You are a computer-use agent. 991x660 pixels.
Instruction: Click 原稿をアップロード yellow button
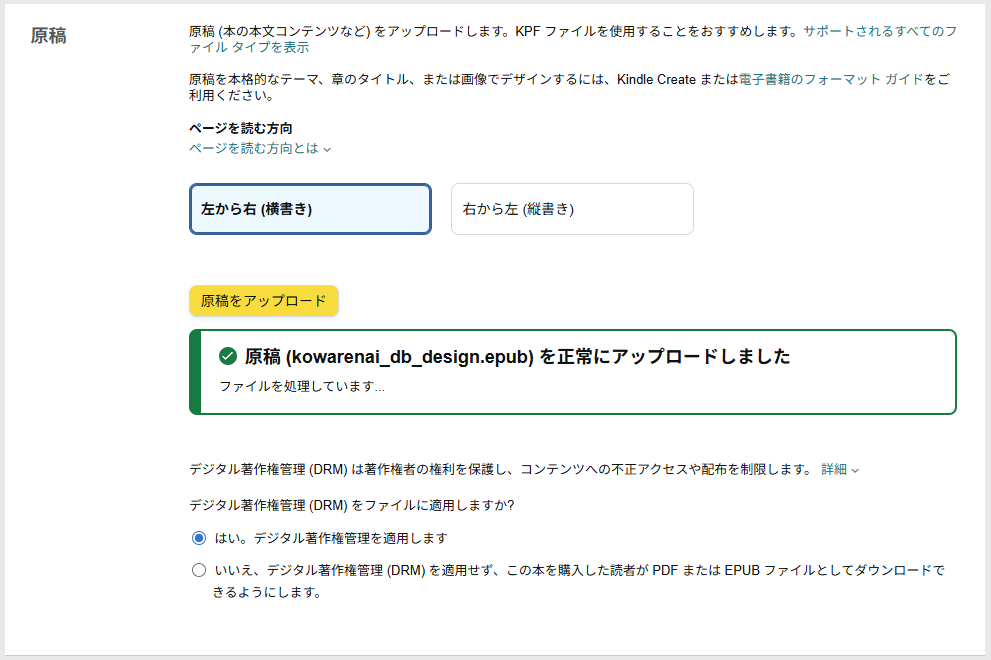click(x=264, y=301)
